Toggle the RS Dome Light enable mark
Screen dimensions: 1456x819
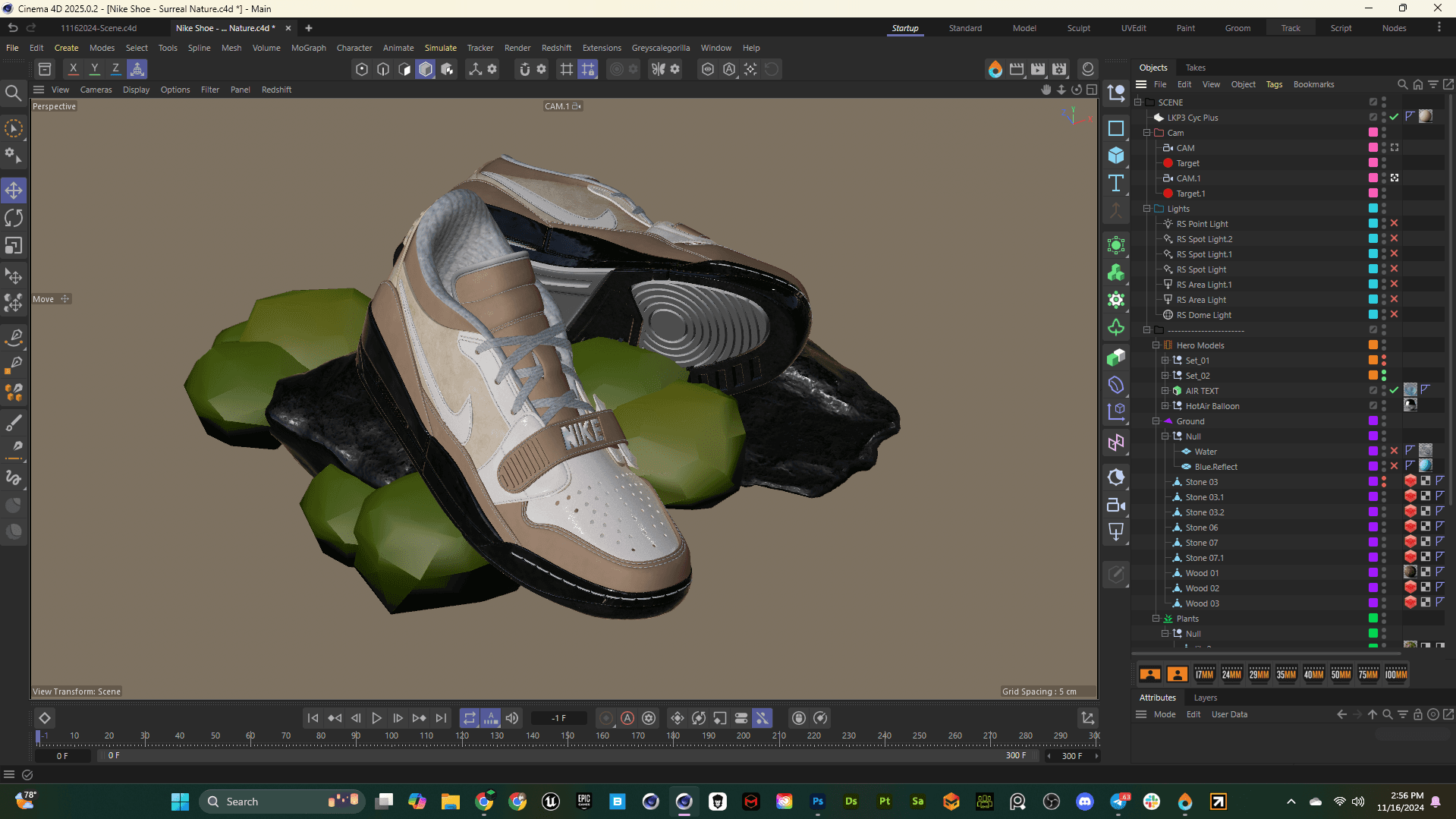[1394, 314]
